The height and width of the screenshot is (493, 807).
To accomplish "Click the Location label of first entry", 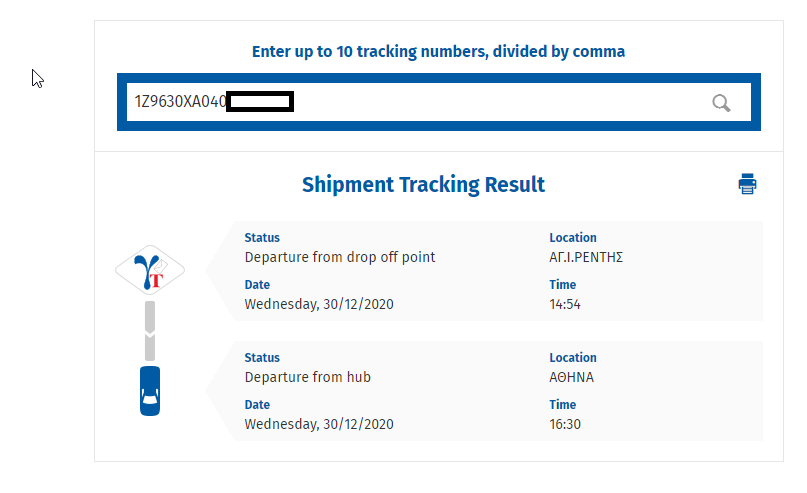I will click(573, 237).
